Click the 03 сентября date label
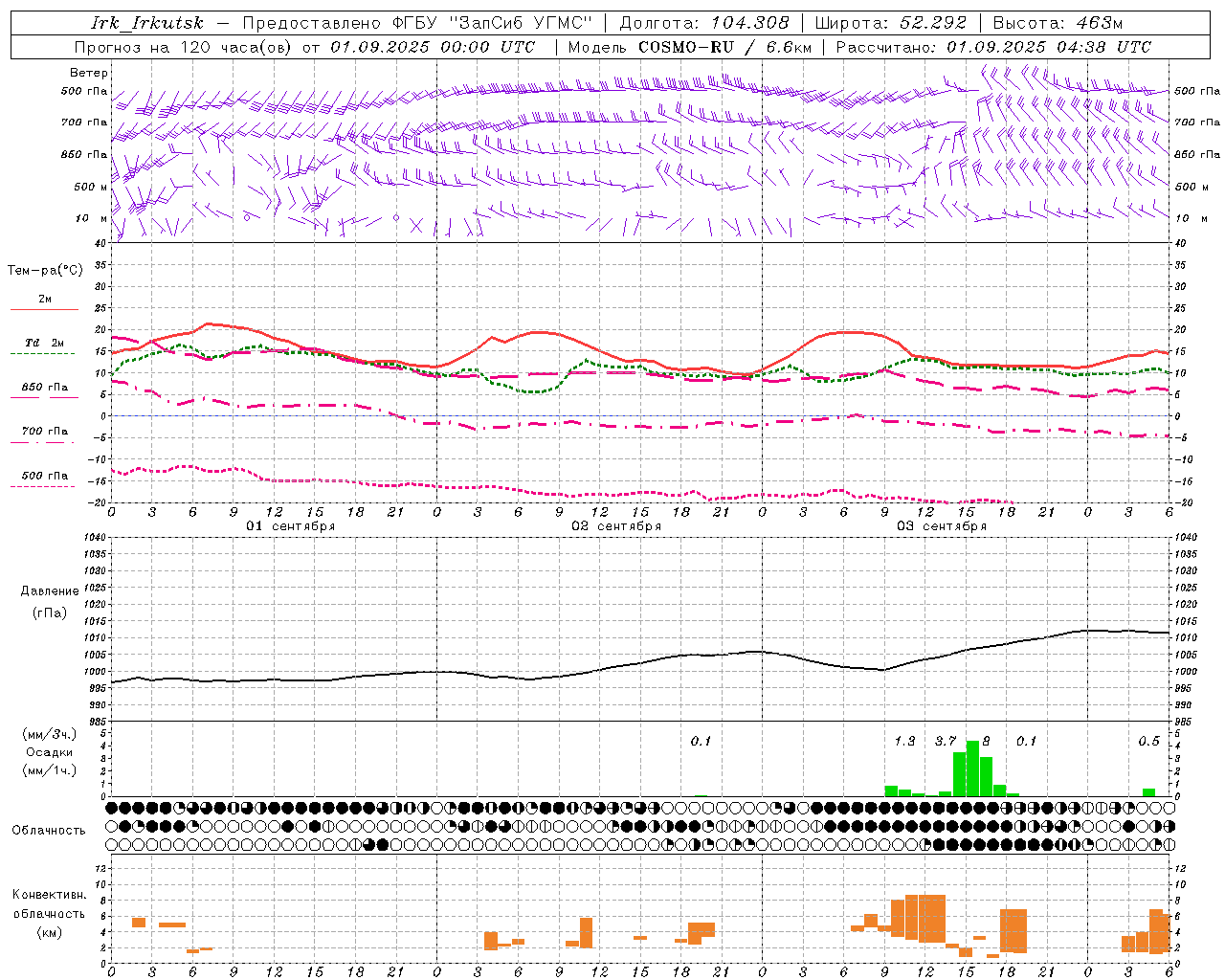Screen dimensions: 1225x980 tap(942, 526)
